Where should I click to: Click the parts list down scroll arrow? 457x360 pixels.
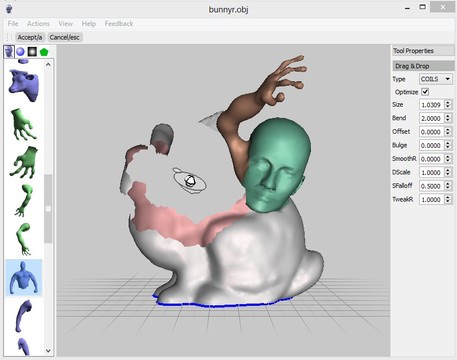coord(48,351)
